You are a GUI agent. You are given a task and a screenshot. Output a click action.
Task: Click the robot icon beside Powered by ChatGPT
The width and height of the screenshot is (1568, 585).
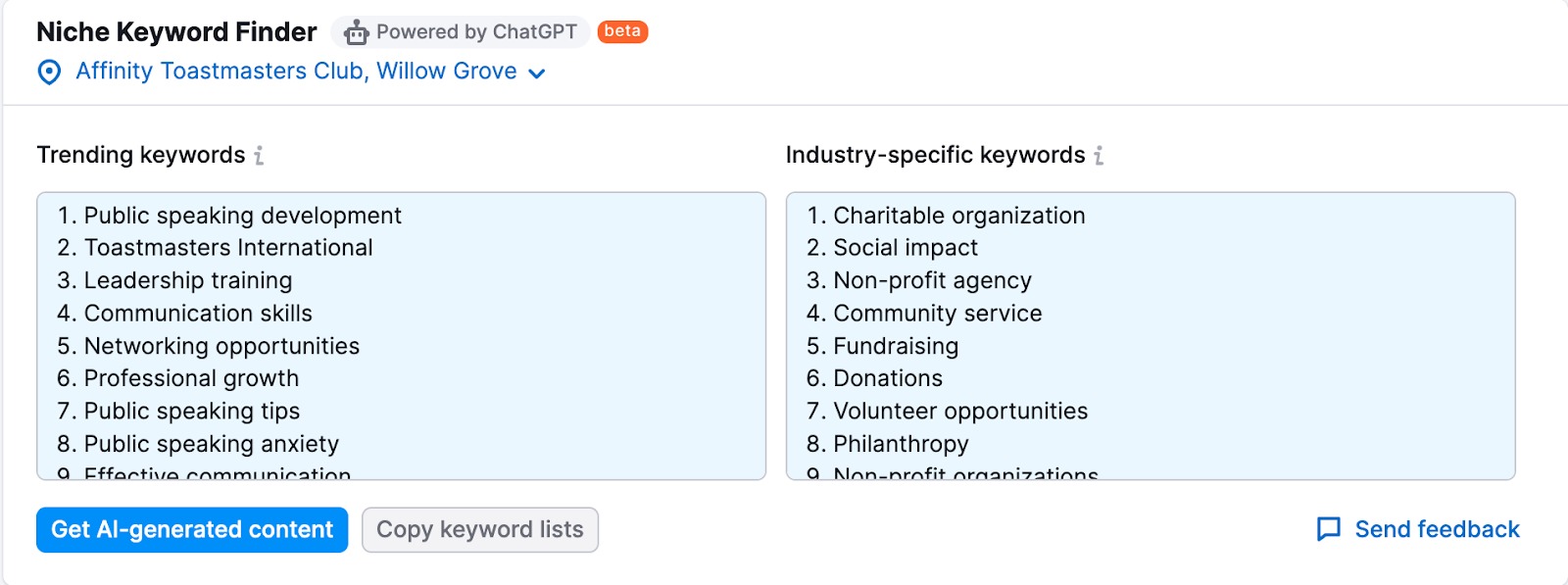click(356, 32)
